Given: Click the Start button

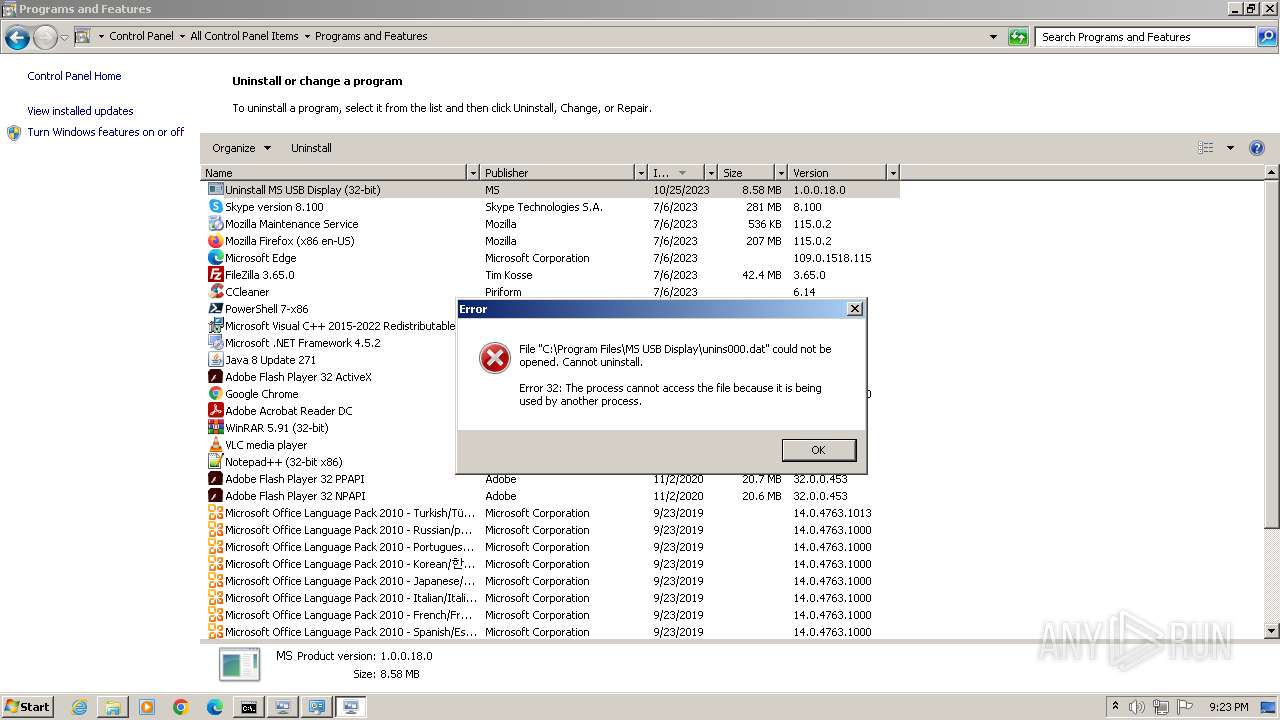Looking at the screenshot, I should [x=28, y=706].
